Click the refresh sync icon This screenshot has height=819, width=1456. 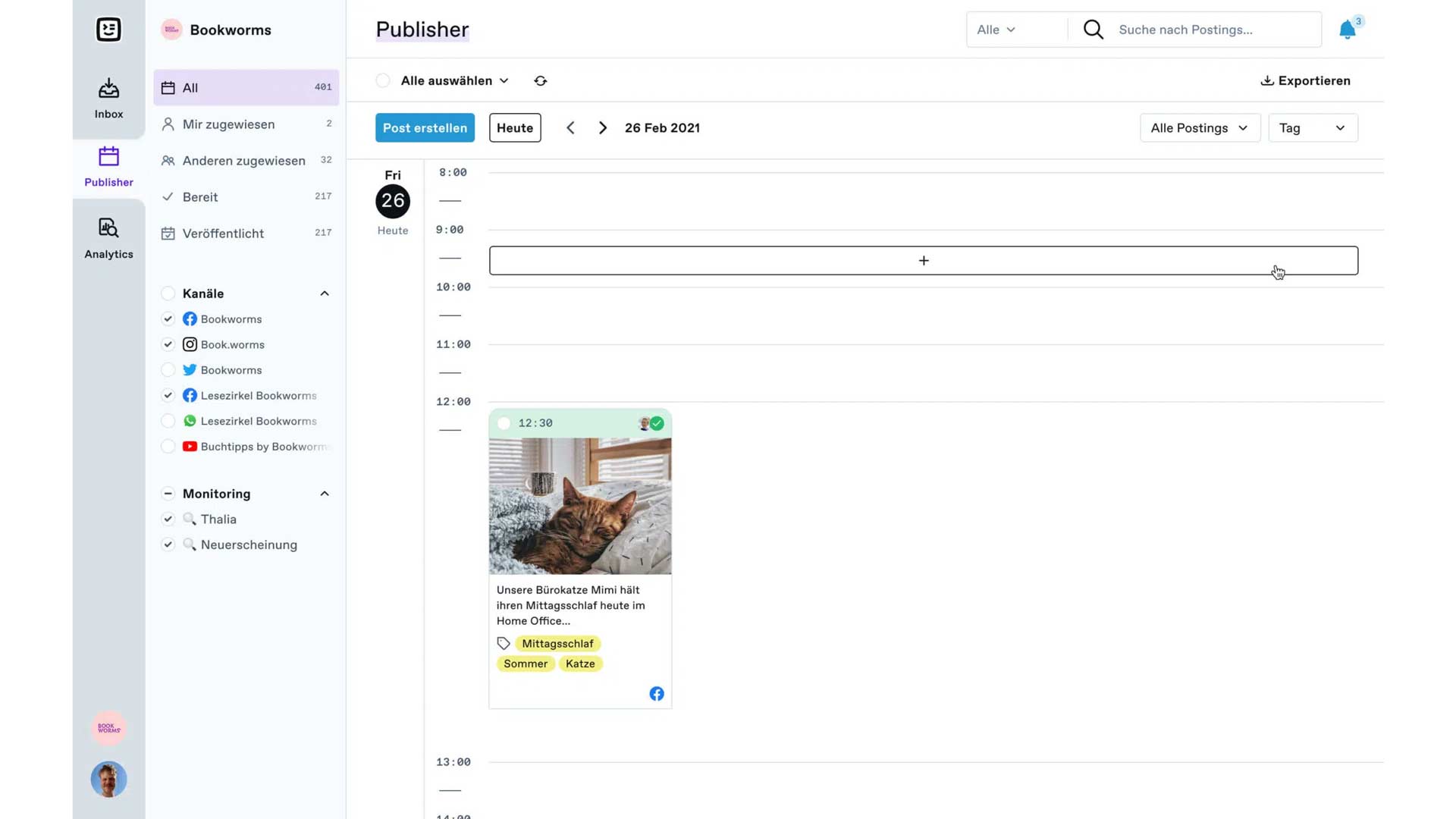click(540, 80)
